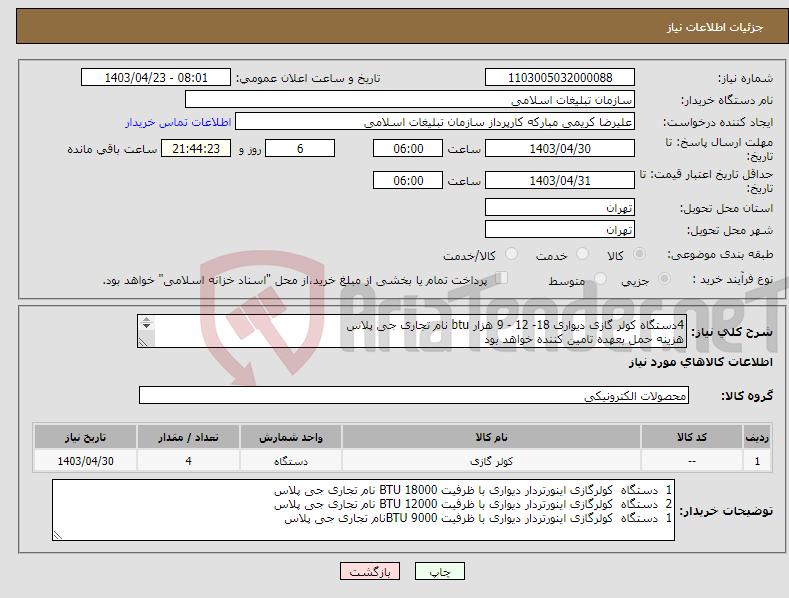Click the price validity date 1403/04/31 field
The image size is (789, 598).
pos(560,180)
